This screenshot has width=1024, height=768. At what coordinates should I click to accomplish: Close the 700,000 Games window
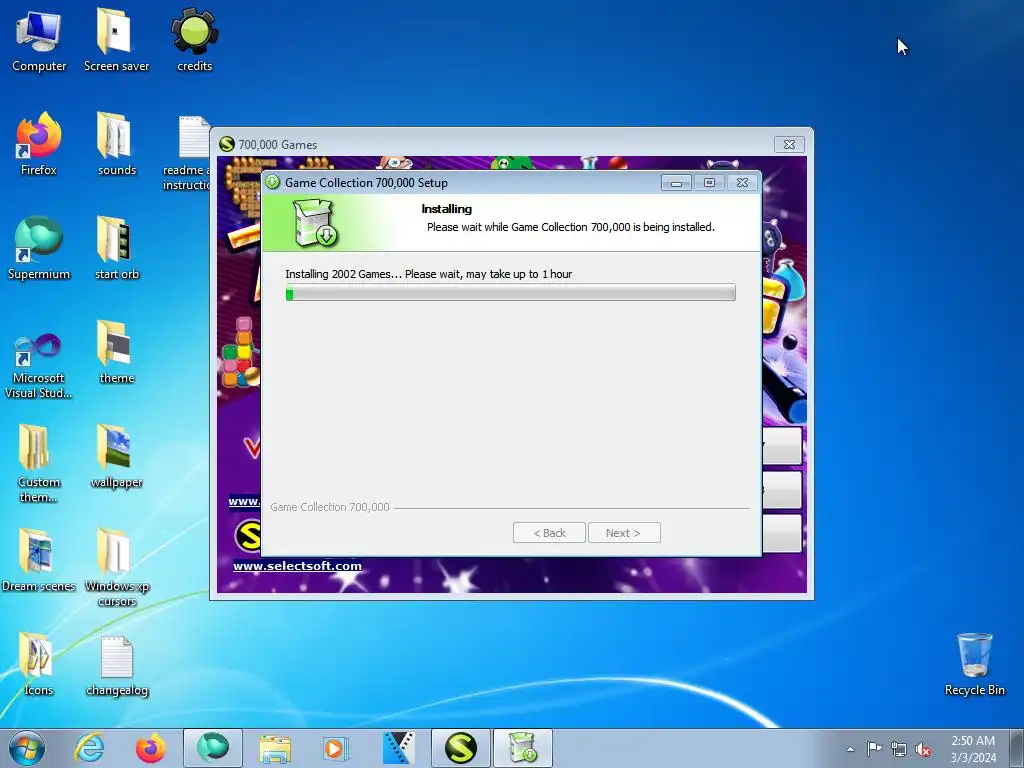tap(789, 144)
